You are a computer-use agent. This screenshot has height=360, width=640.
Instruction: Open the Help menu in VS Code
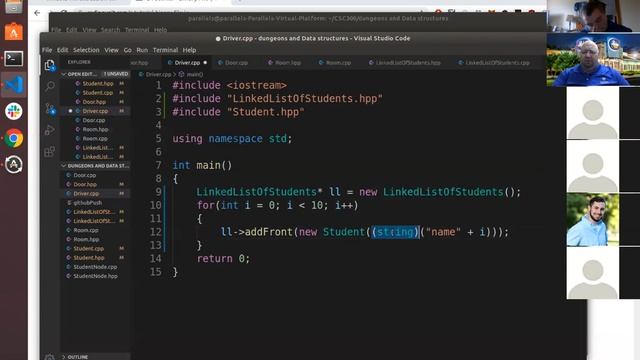189,50
